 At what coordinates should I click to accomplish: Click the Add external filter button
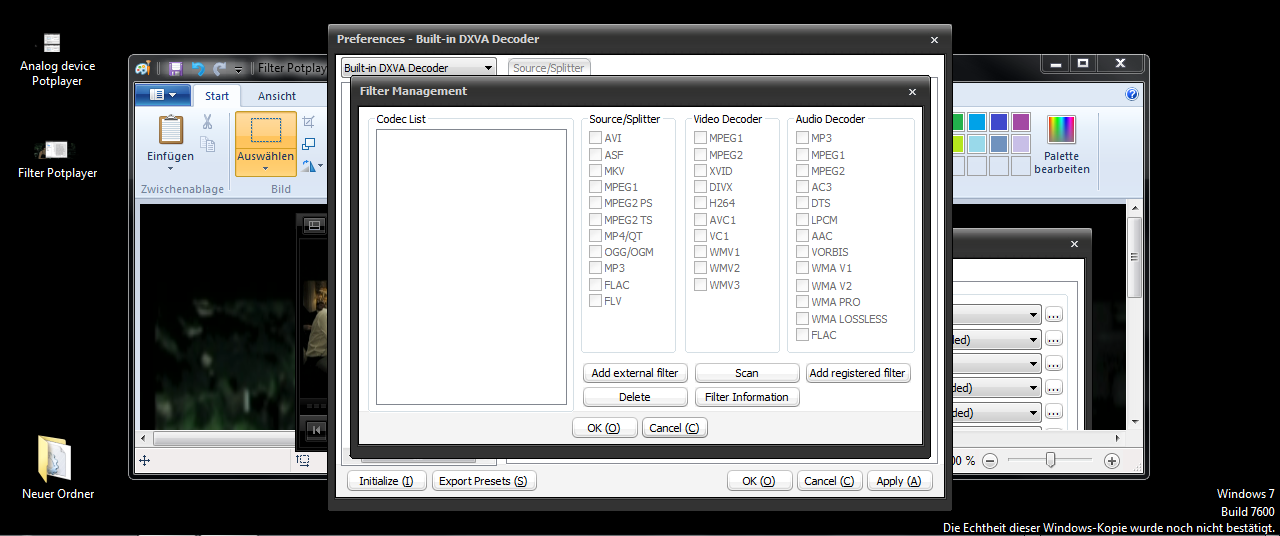pos(634,373)
